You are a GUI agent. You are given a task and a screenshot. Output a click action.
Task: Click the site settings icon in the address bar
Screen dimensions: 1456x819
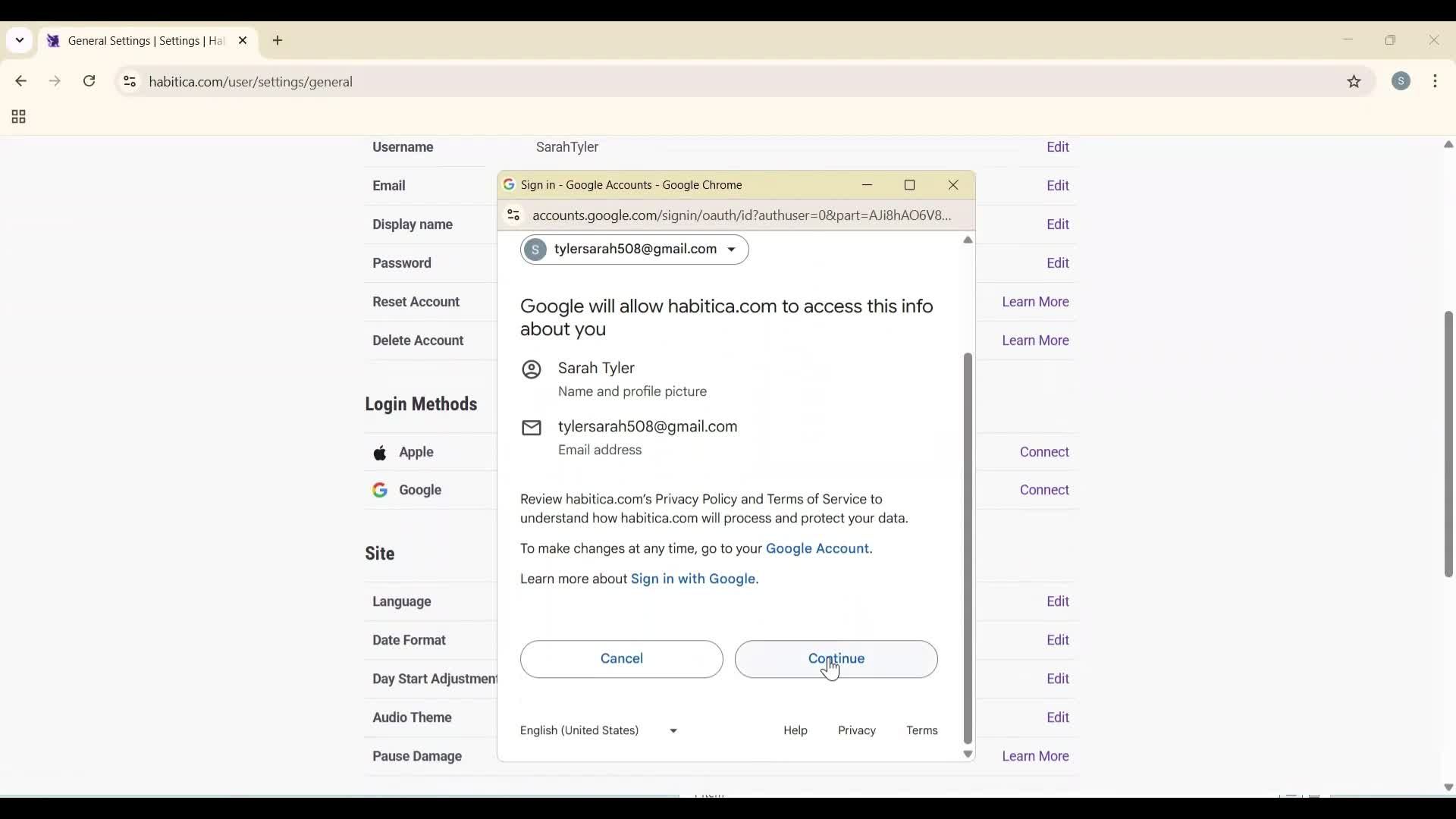tap(129, 82)
